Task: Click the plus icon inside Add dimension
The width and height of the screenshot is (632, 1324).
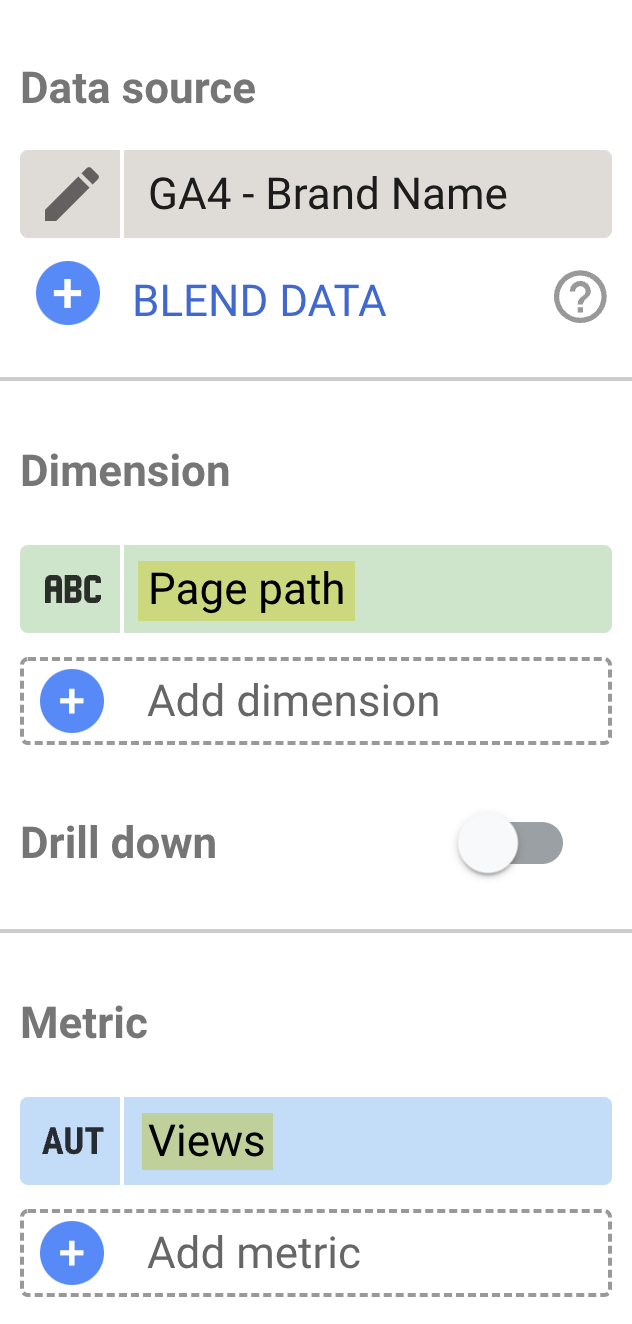Action: (71, 701)
